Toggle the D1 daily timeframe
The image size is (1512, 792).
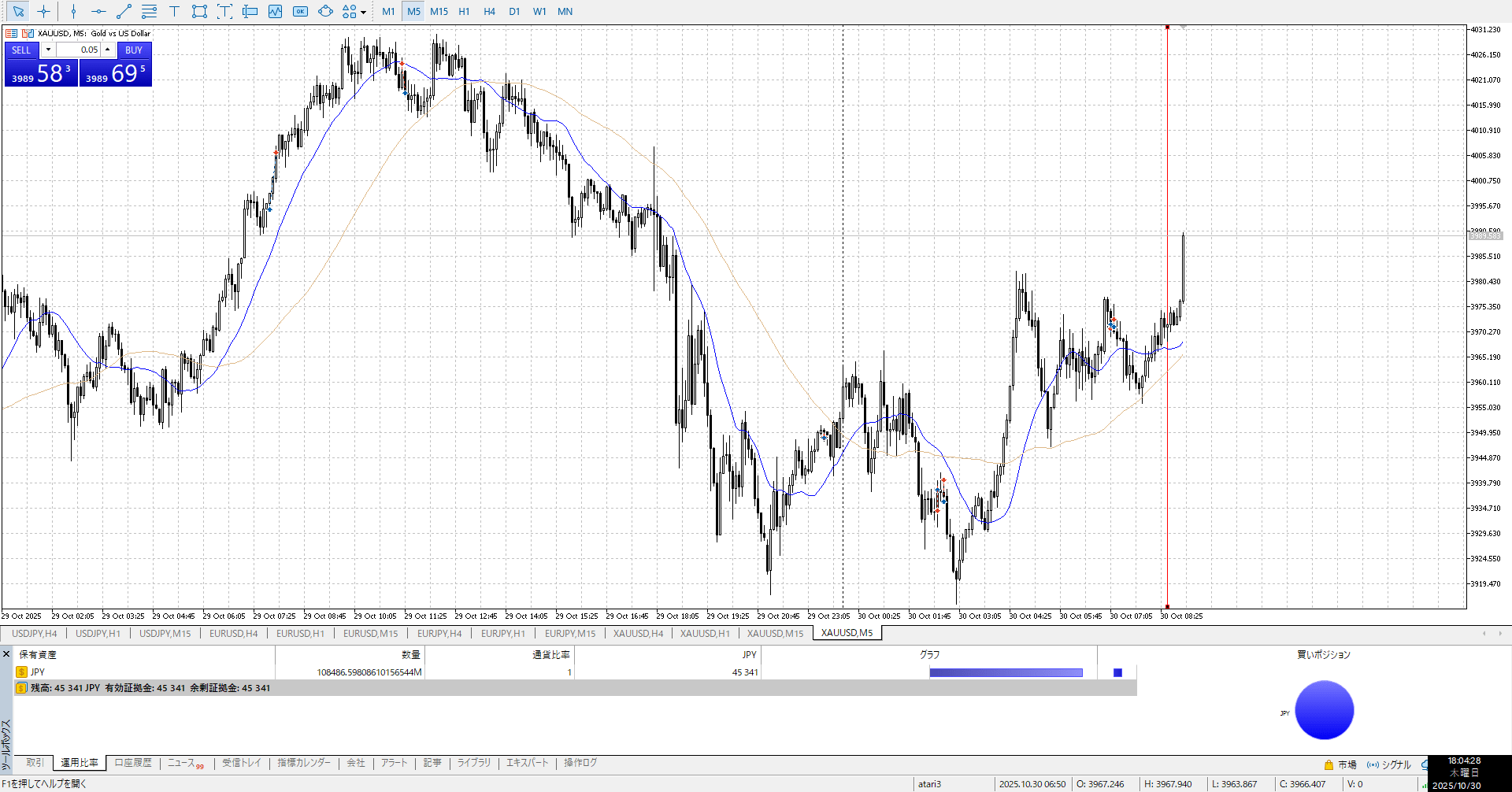click(514, 11)
